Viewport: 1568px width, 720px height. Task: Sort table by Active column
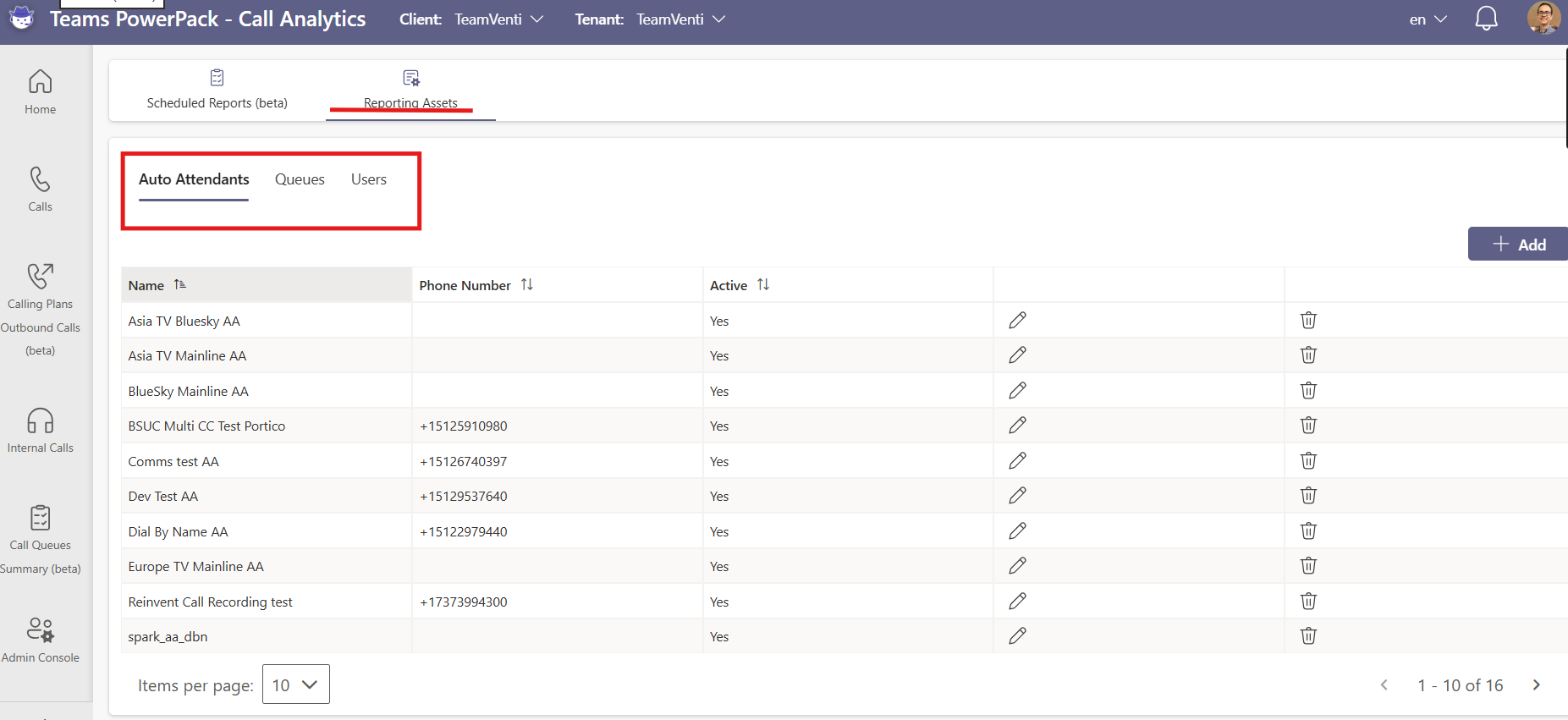pyautogui.click(x=763, y=285)
